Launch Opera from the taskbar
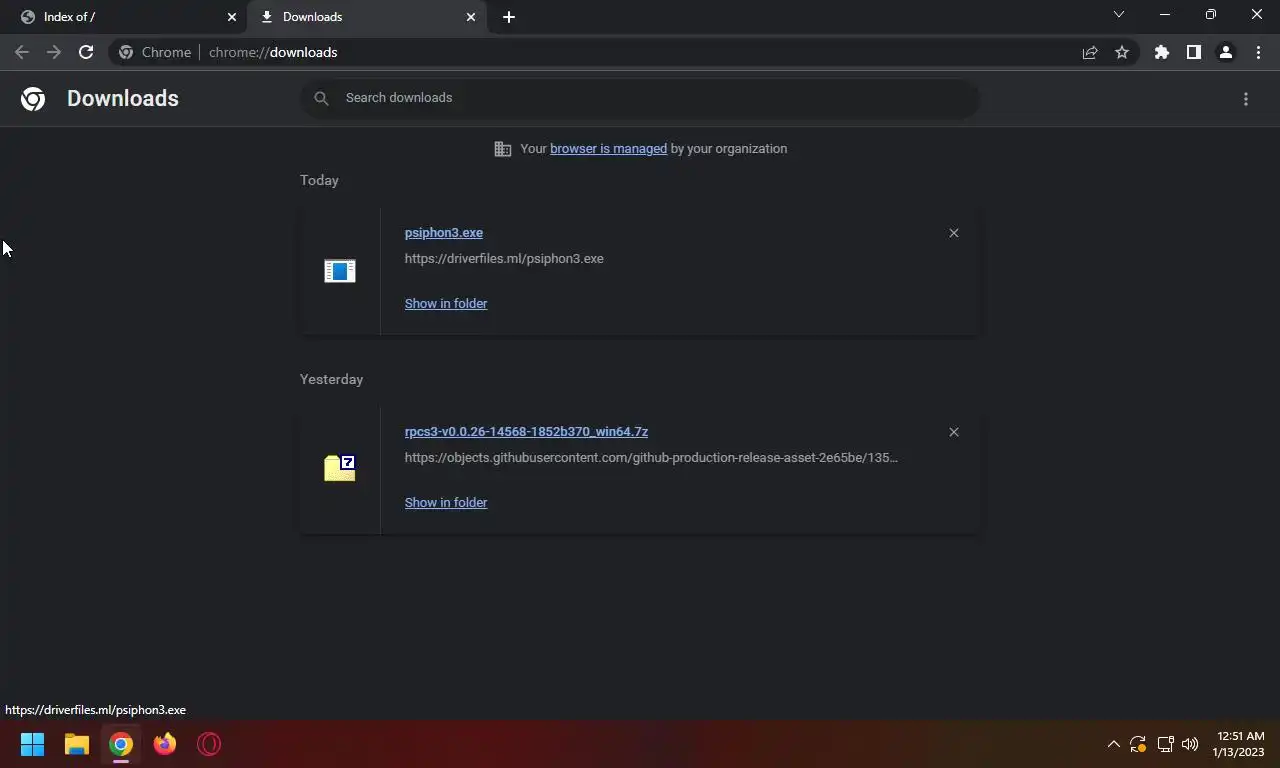 point(209,744)
